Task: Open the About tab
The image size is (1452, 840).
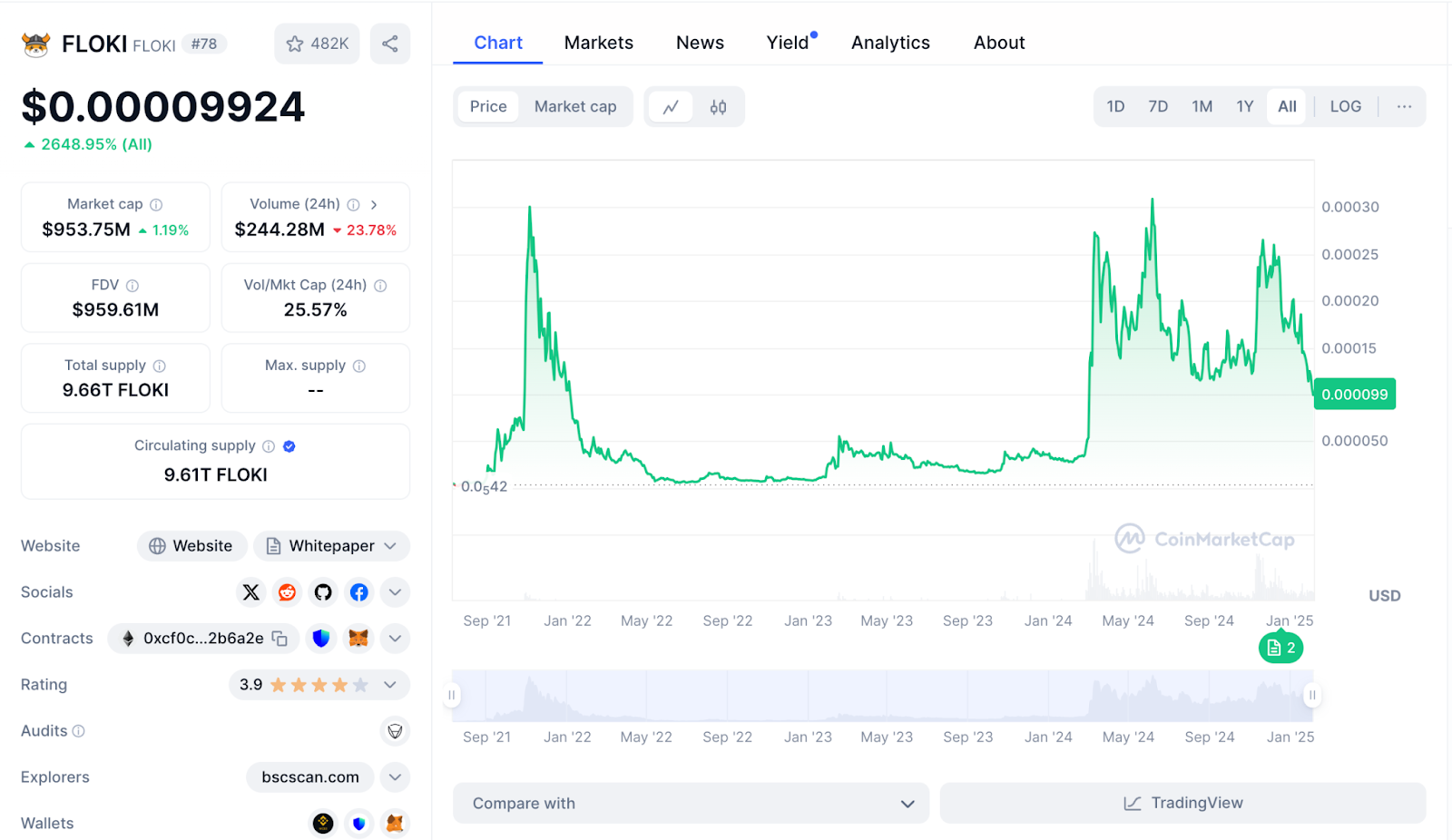Action: pos(999,43)
